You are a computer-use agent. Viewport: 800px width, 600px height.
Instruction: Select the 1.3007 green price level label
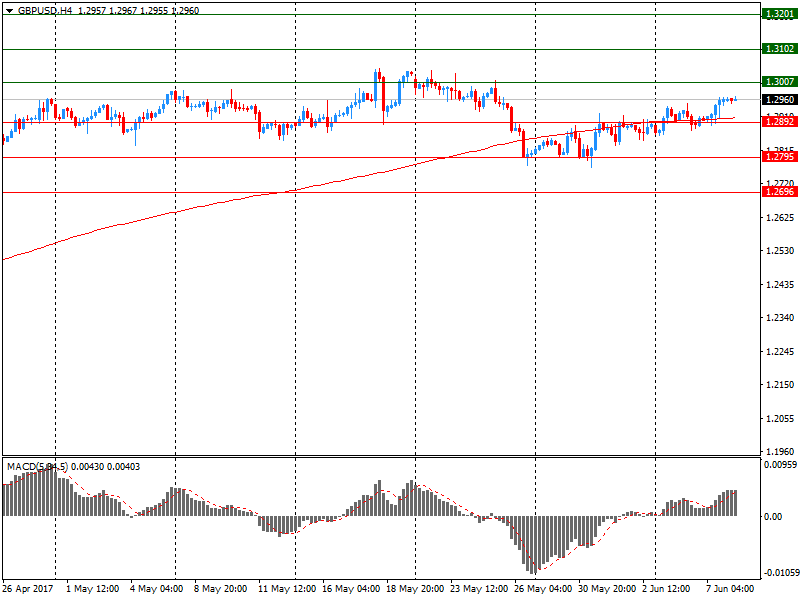[x=780, y=82]
